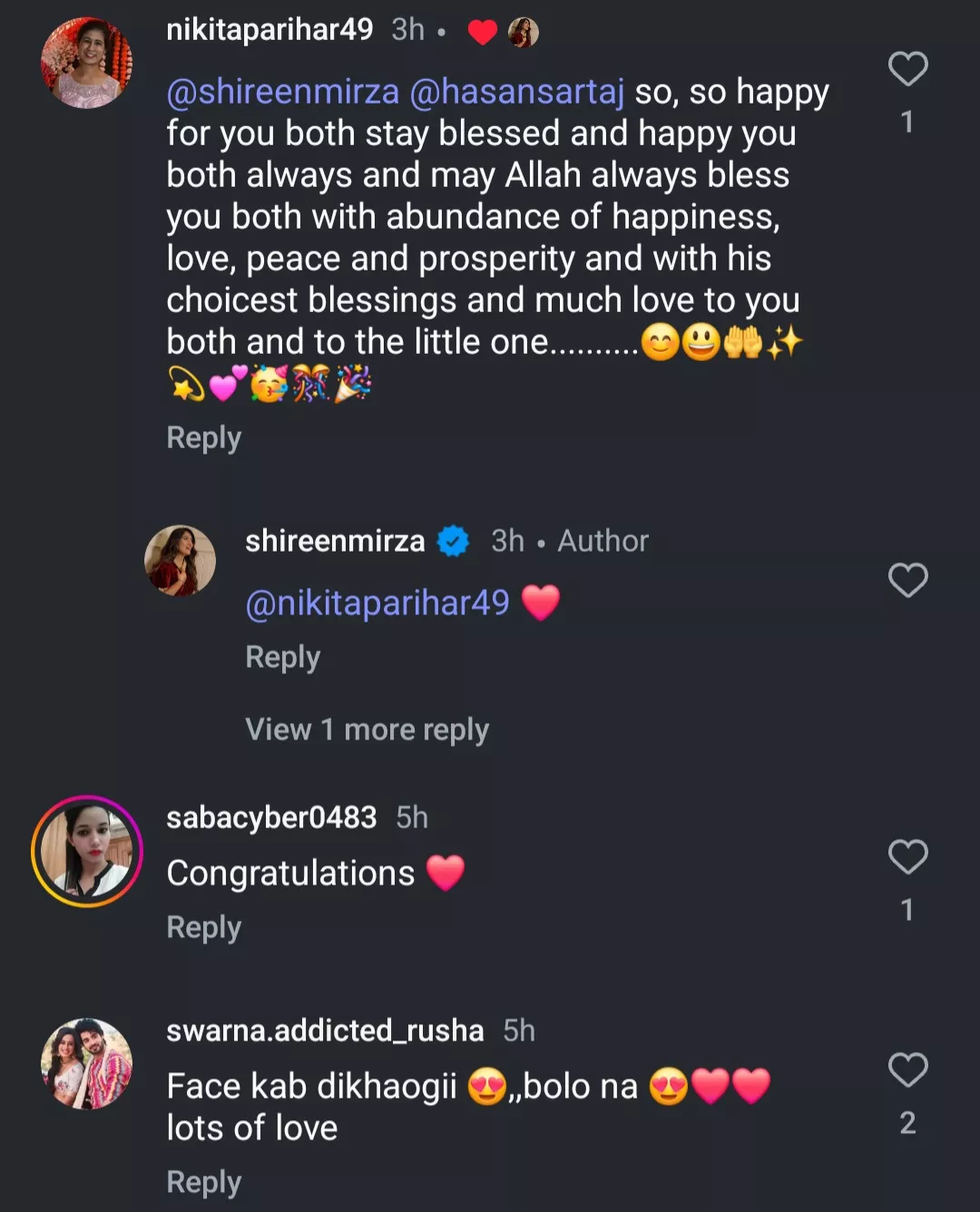
Task: Open shireenmirza's profile picture
Action: pos(181,560)
